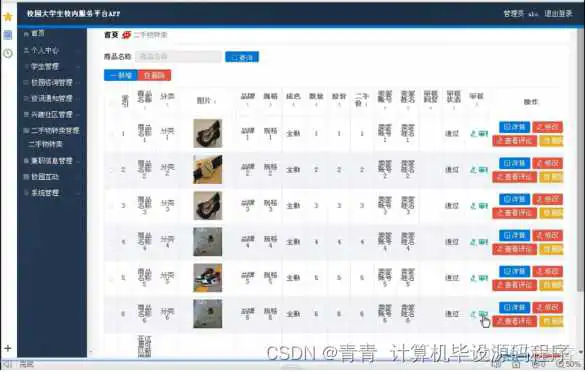Sort by the 品牌 column arrow

pyautogui.click(x=247, y=105)
